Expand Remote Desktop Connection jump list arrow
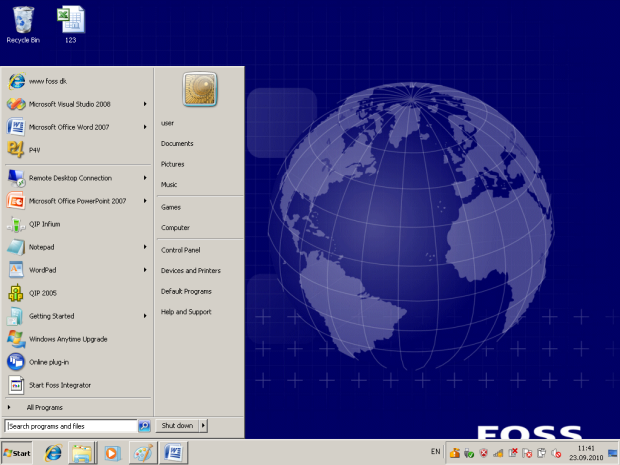Image resolution: width=620 pixels, height=465 pixels. [x=145, y=178]
